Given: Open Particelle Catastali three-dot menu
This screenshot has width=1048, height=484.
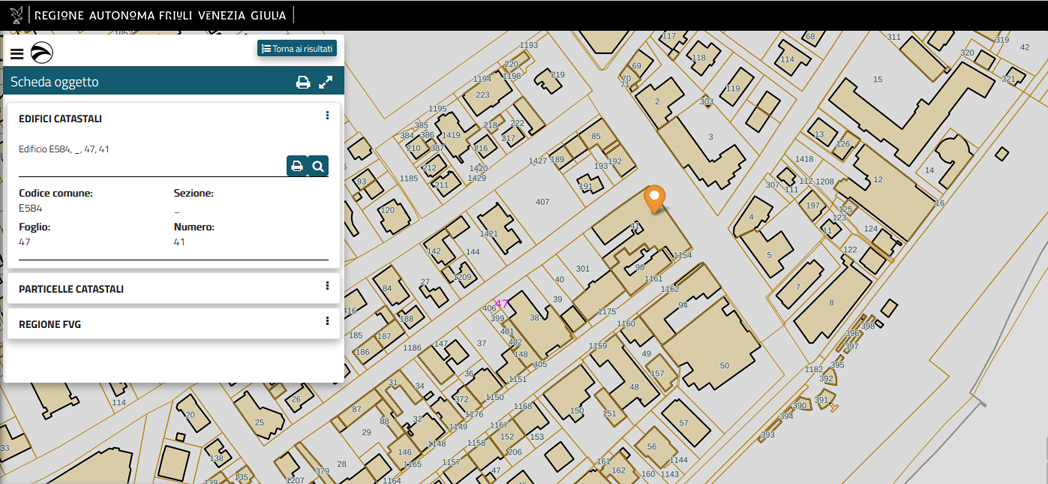Looking at the screenshot, I should point(327,286).
